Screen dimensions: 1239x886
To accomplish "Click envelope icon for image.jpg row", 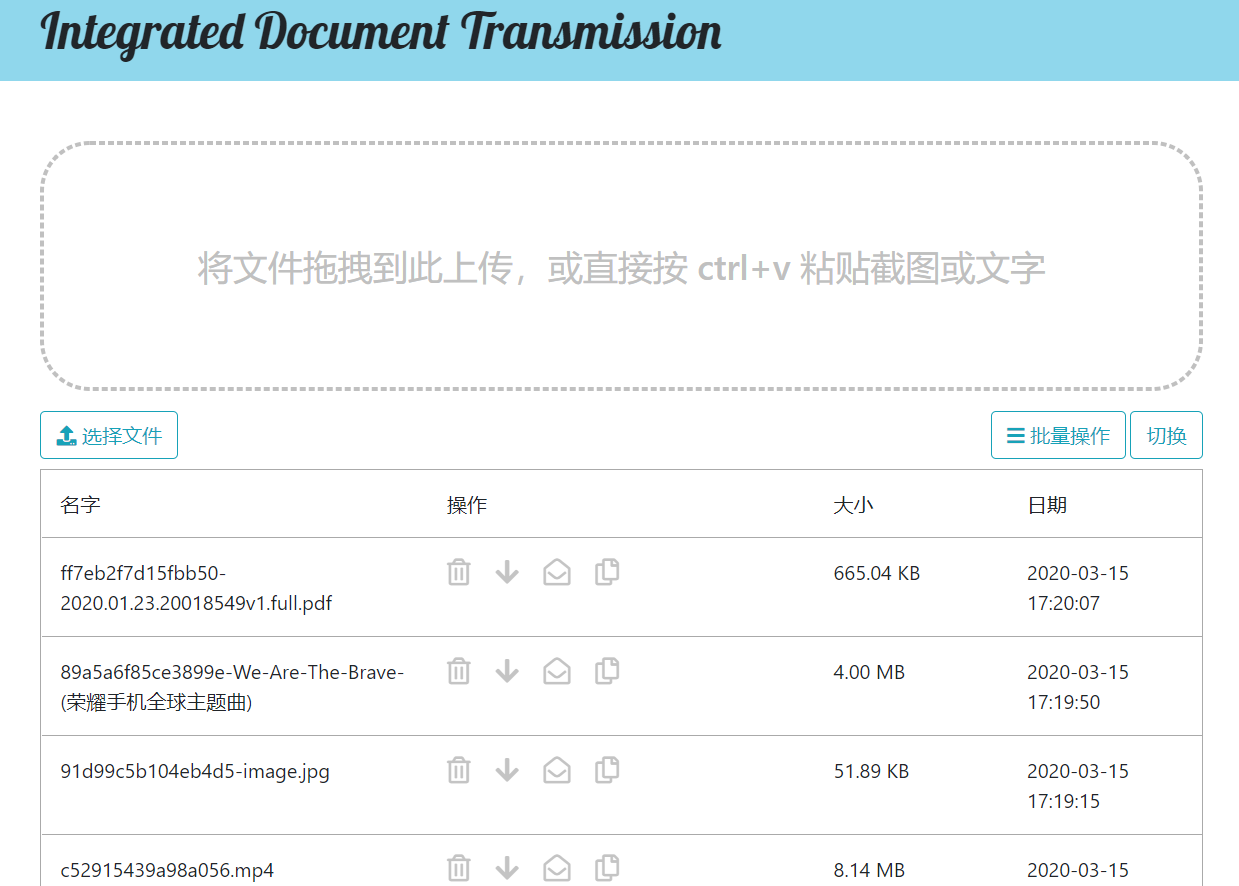I will coord(557,770).
